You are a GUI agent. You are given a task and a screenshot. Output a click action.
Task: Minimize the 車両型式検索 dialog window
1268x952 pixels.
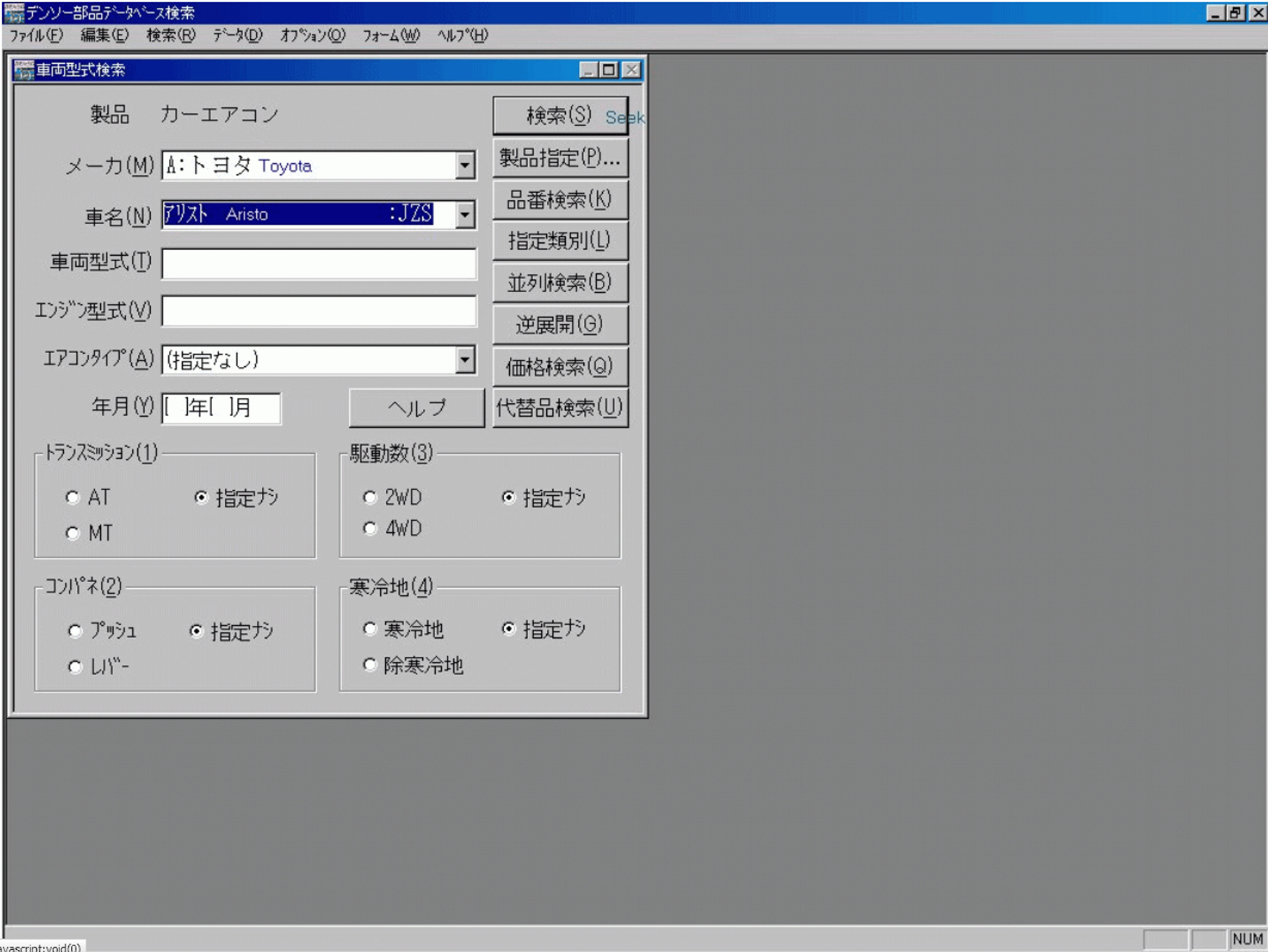[588, 70]
